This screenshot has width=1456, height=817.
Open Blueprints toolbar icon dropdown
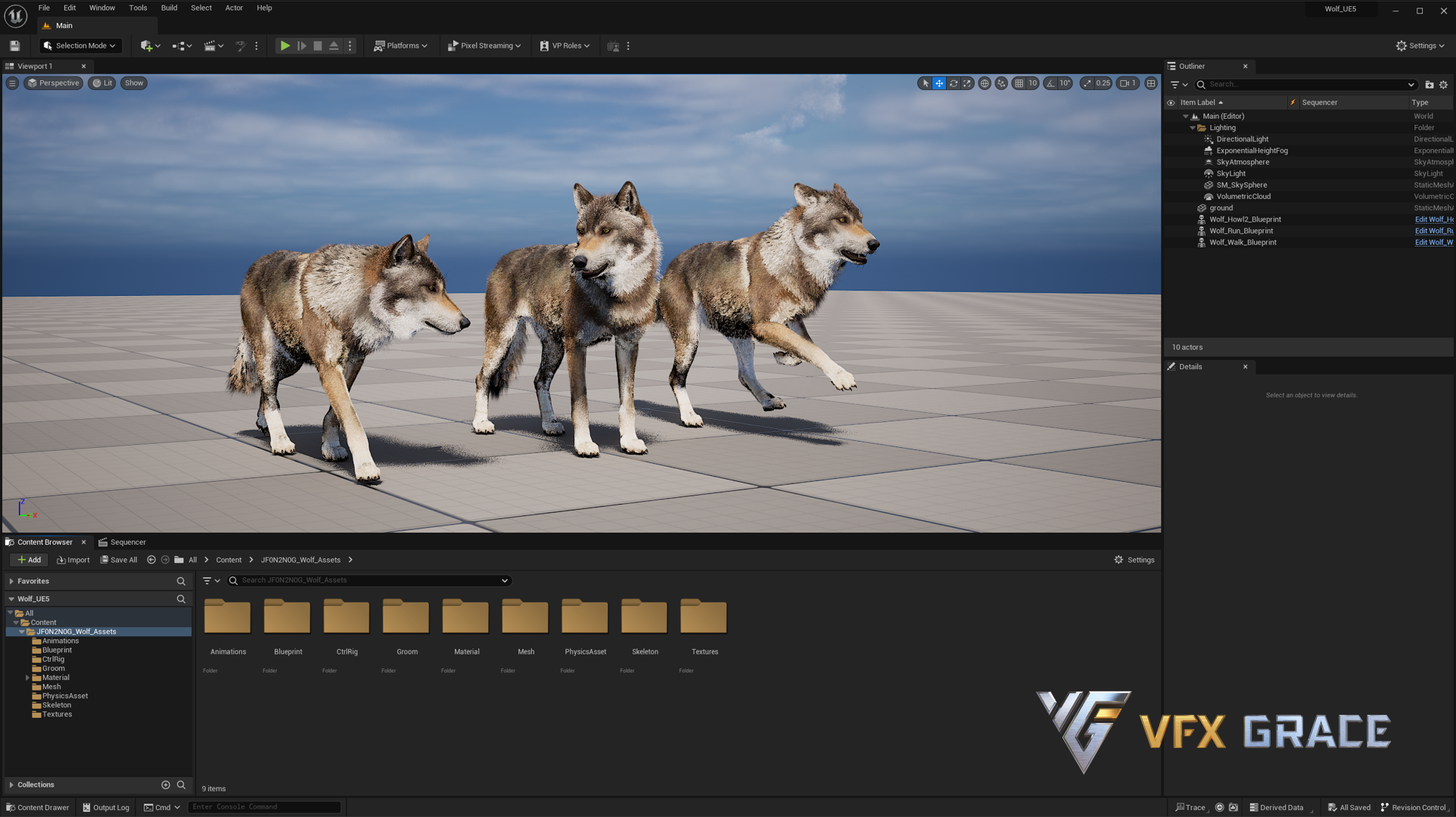[182, 46]
